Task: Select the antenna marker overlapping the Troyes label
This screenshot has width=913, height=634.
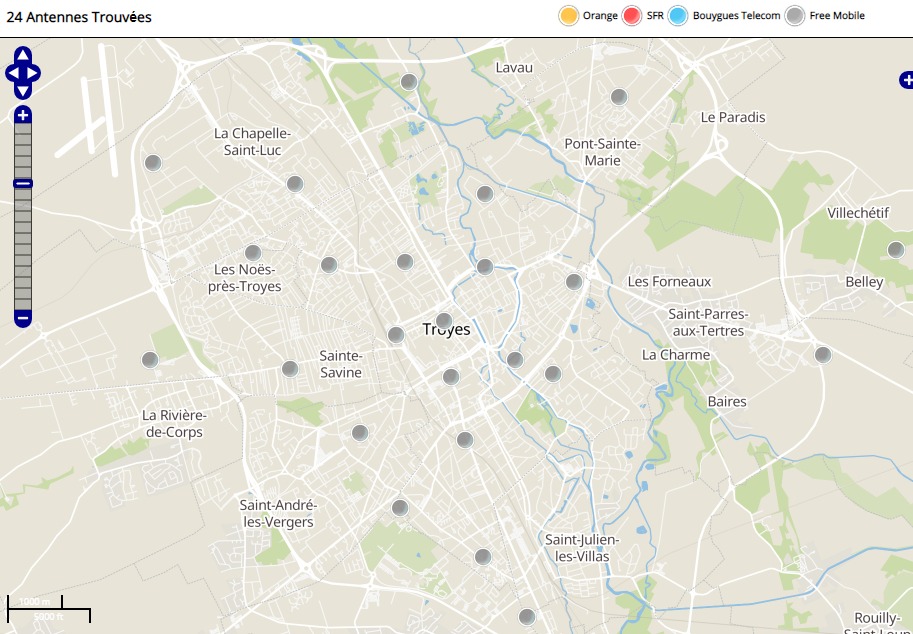Action: click(444, 320)
